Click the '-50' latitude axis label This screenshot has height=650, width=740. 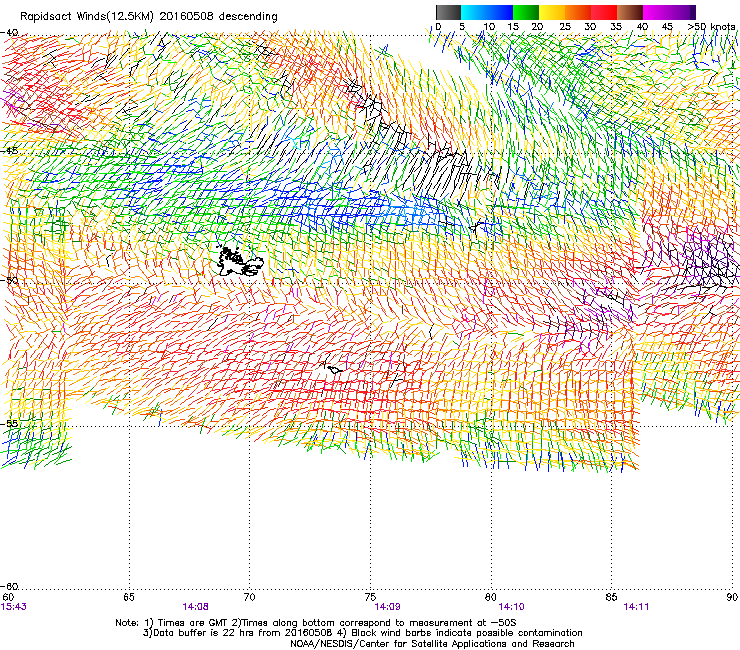tap(9, 280)
